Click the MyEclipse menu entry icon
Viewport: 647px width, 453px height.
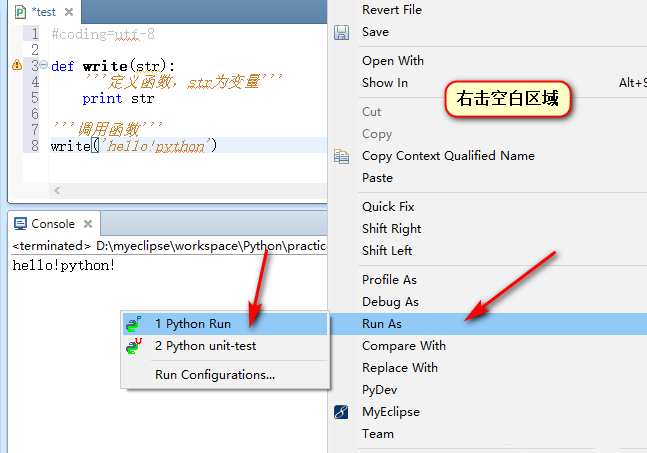341,412
